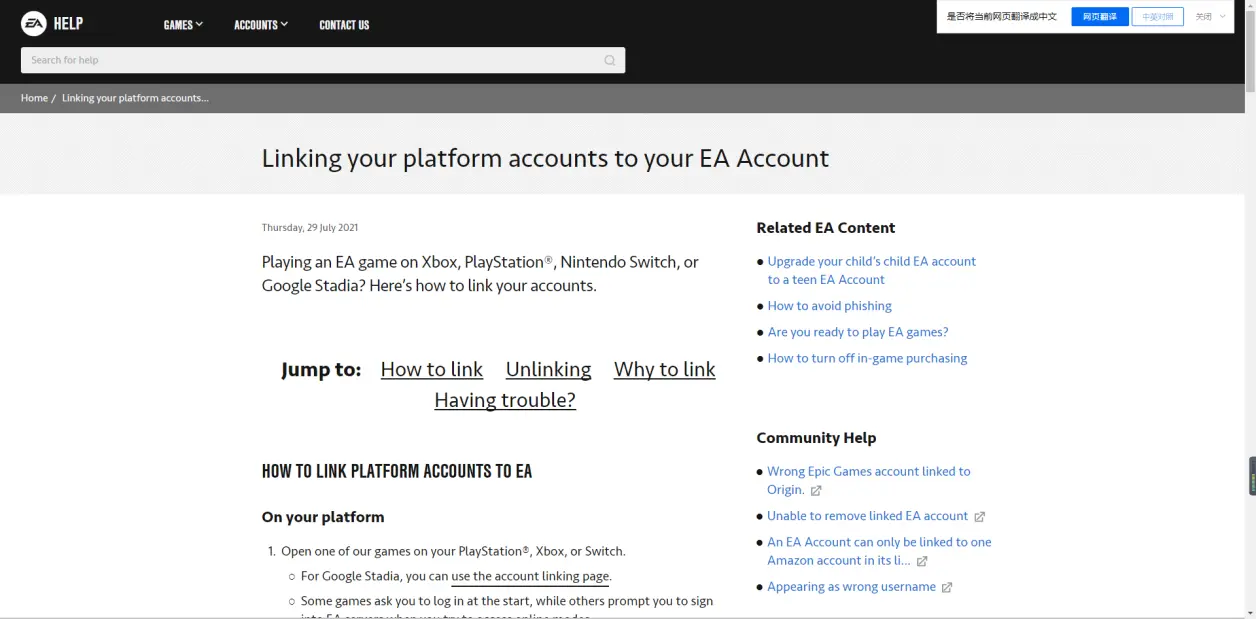Open the GAMES menu
This screenshot has width=1256, height=619.
pos(183,25)
